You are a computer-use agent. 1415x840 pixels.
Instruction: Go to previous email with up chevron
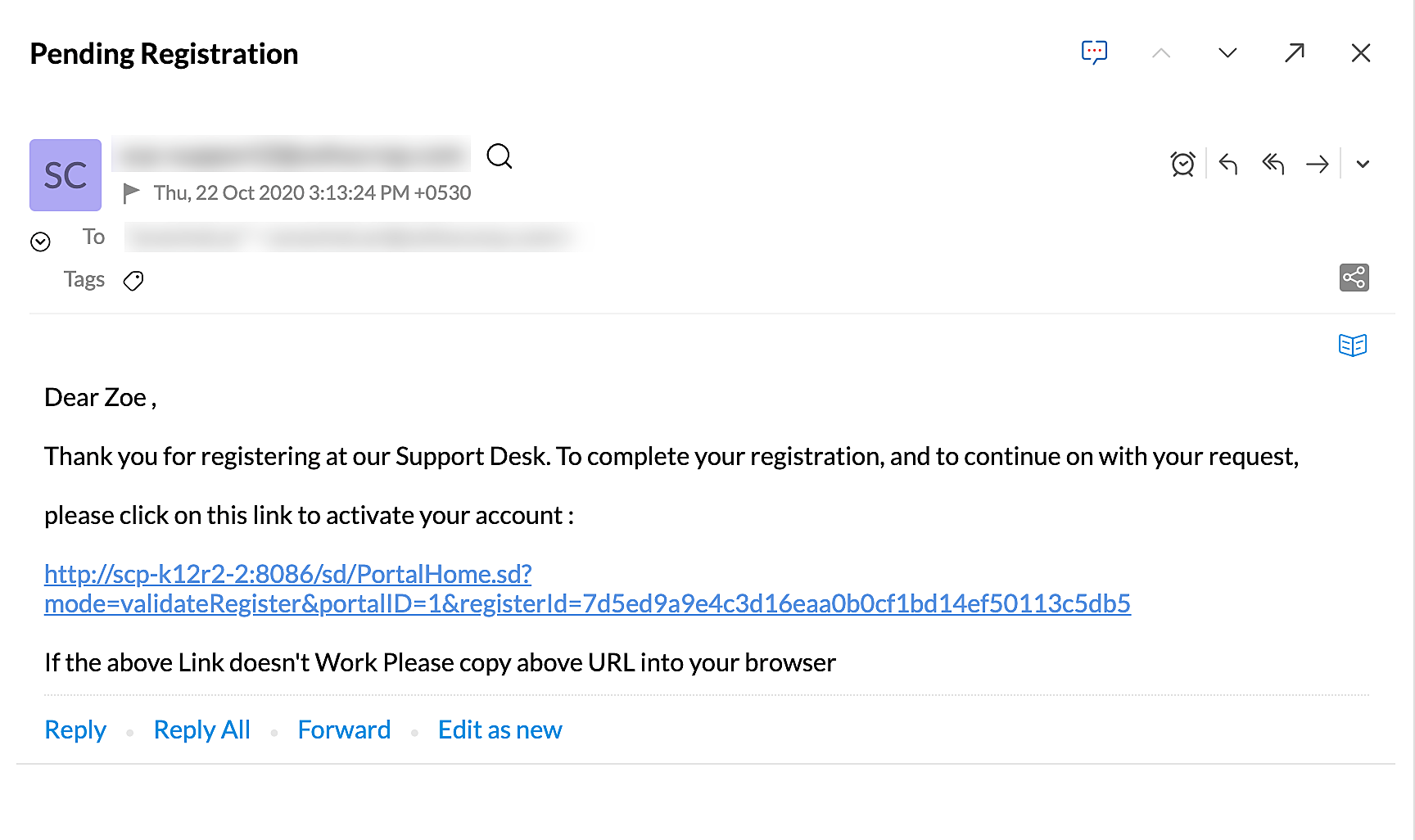click(1160, 53)
